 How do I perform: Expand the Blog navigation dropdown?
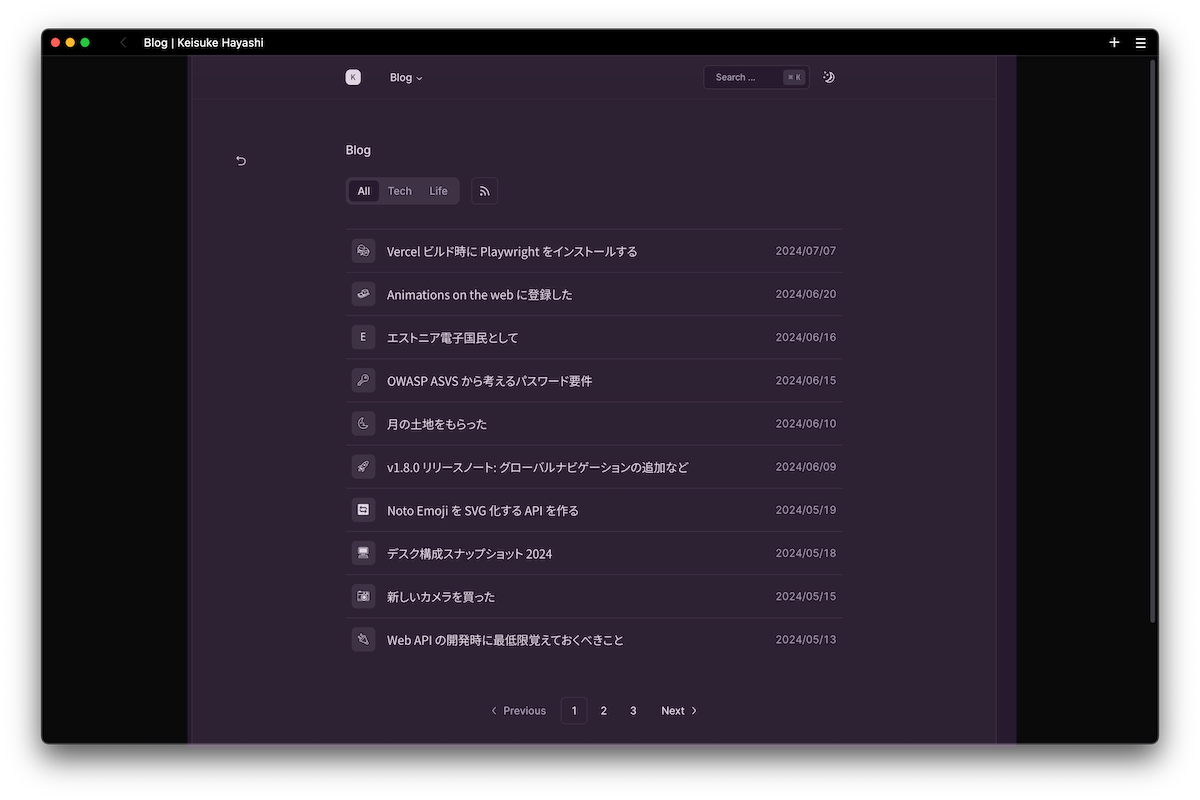coord(406,78)
